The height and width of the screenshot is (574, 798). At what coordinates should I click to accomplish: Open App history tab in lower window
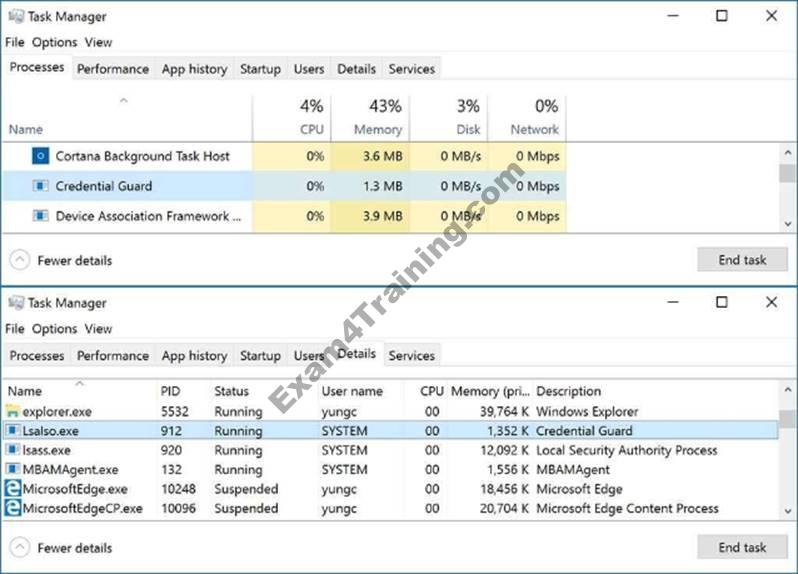tap(194, 356)
